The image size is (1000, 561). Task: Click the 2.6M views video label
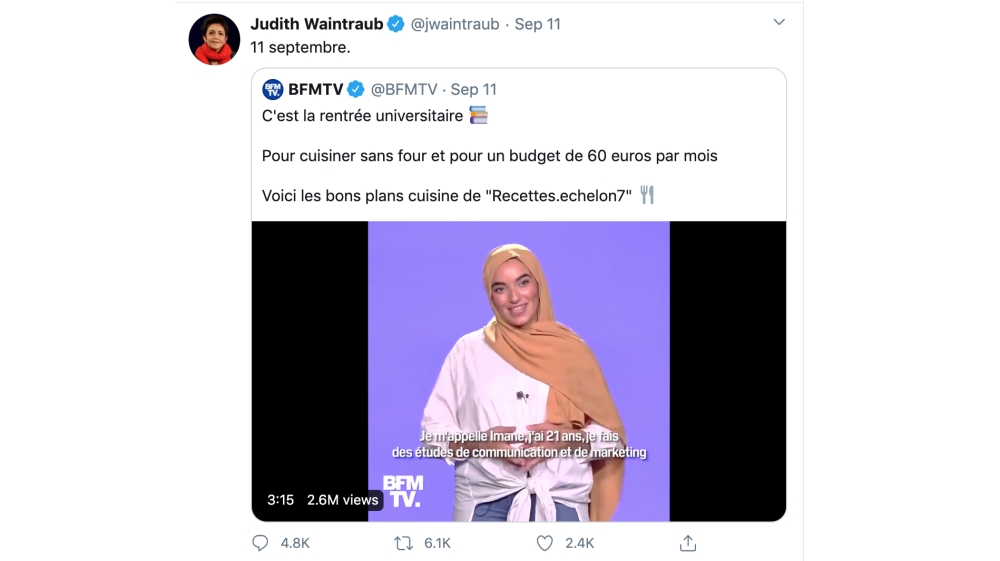tap(342, 500)
